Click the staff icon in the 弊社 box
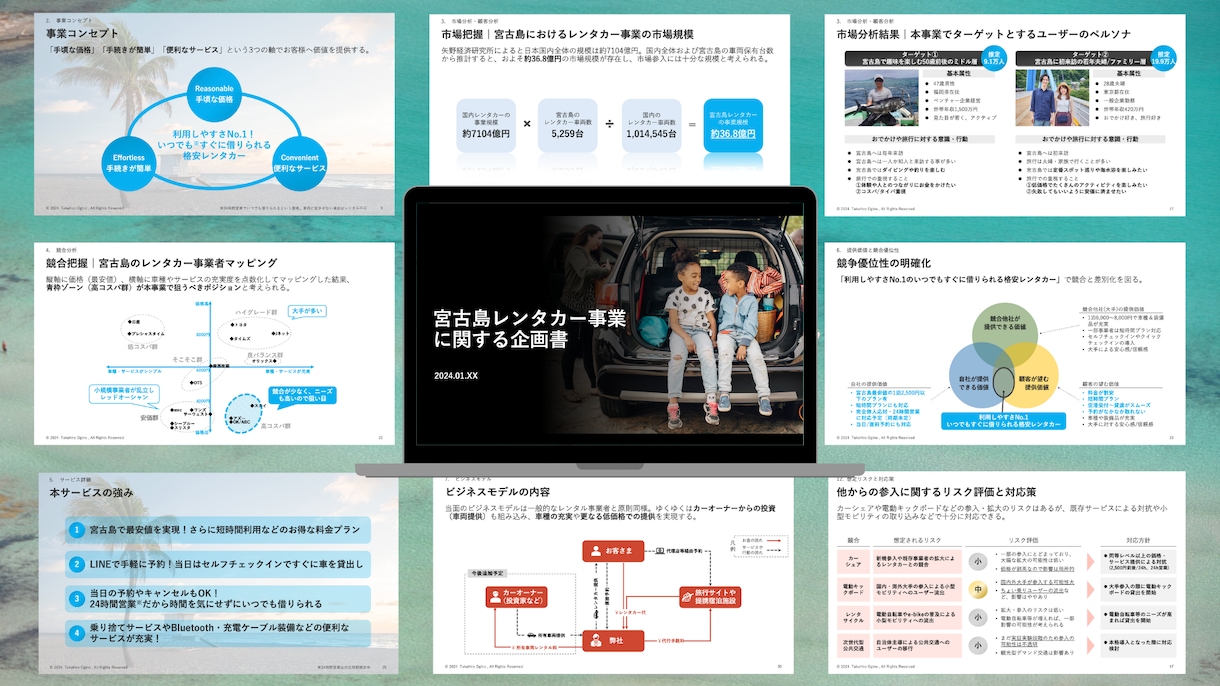Viewport: 1220px width, 686px height. point(597,639)
